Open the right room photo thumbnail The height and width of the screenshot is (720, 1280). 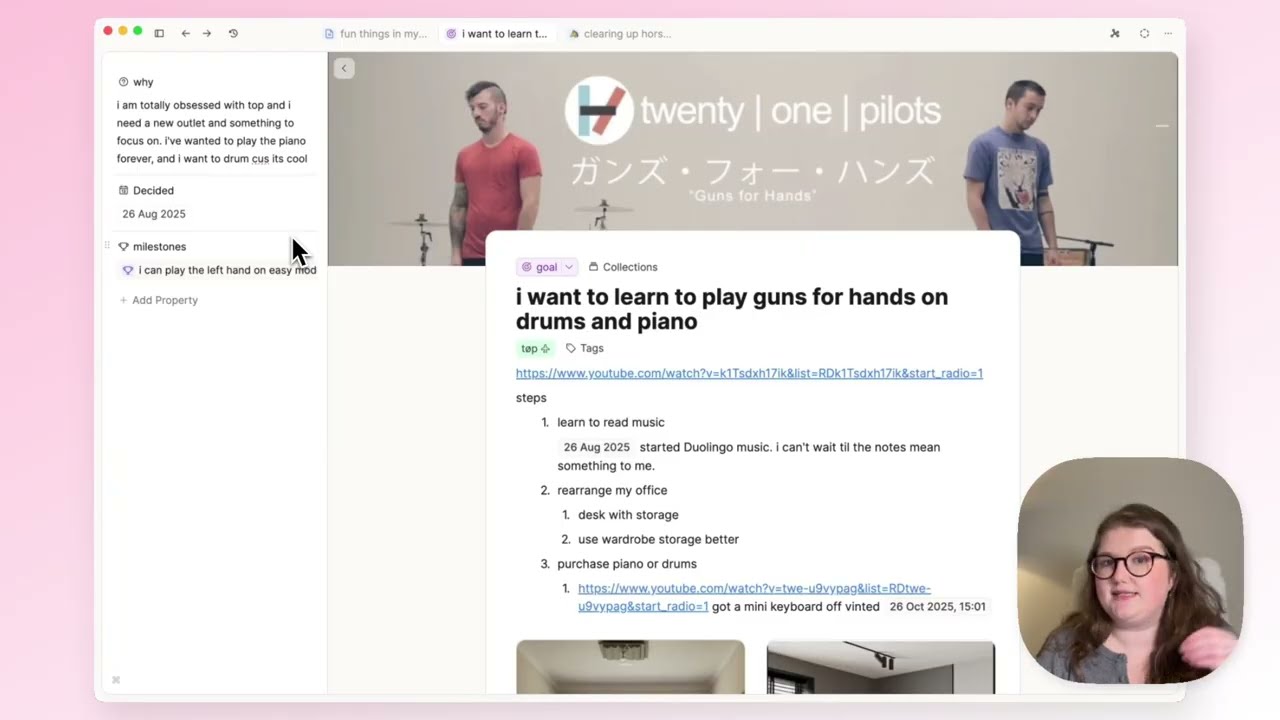[x=880, y=667]
